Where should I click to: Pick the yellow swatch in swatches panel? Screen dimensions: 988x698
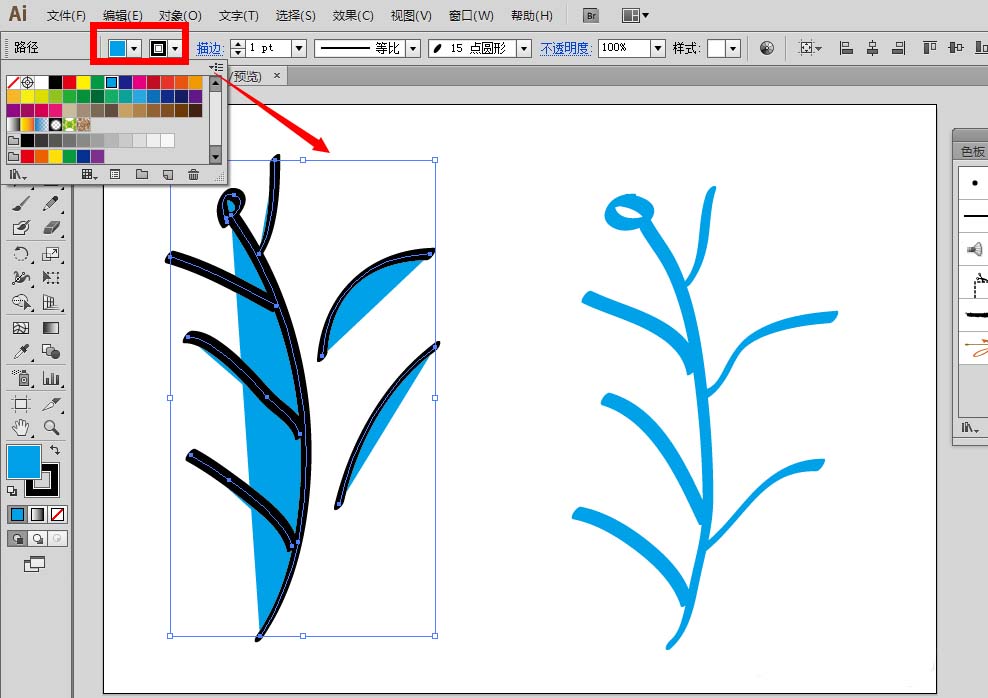tap(83, 82)
